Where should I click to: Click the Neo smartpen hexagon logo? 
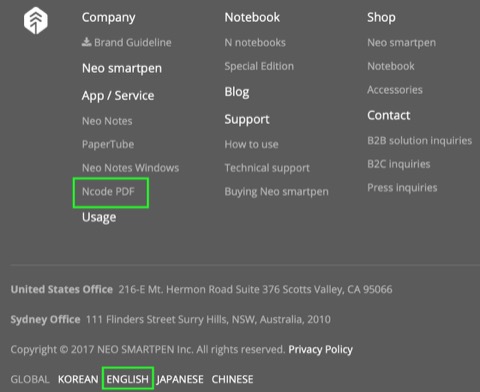(x=36, y=21)
